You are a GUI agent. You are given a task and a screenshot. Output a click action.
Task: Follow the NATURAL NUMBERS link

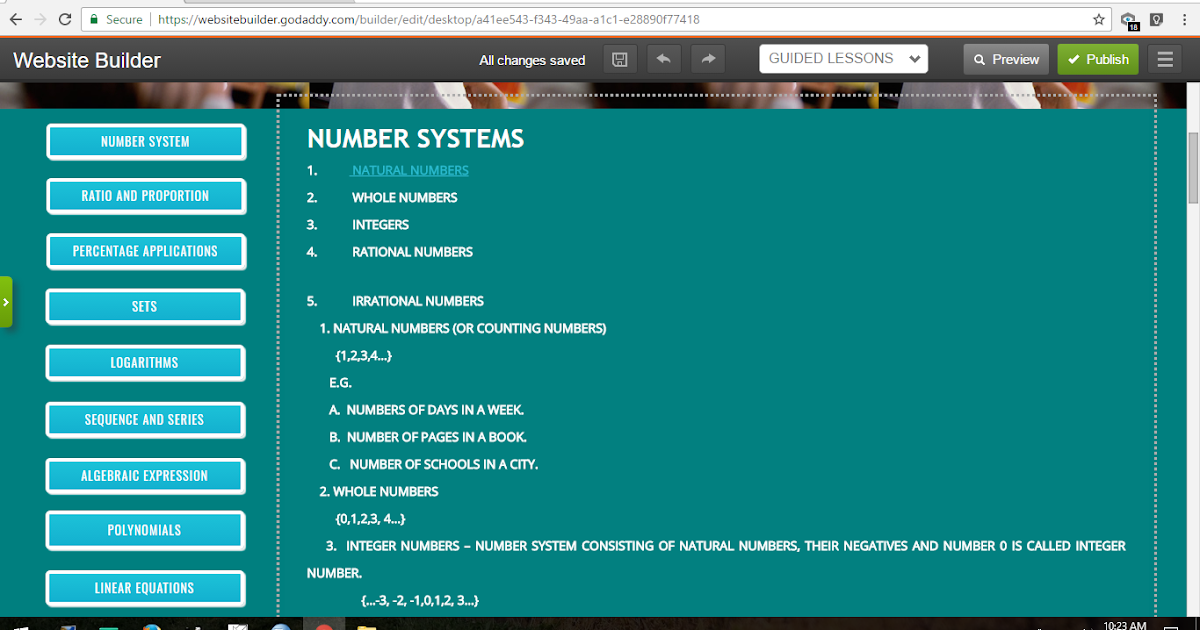409,170
